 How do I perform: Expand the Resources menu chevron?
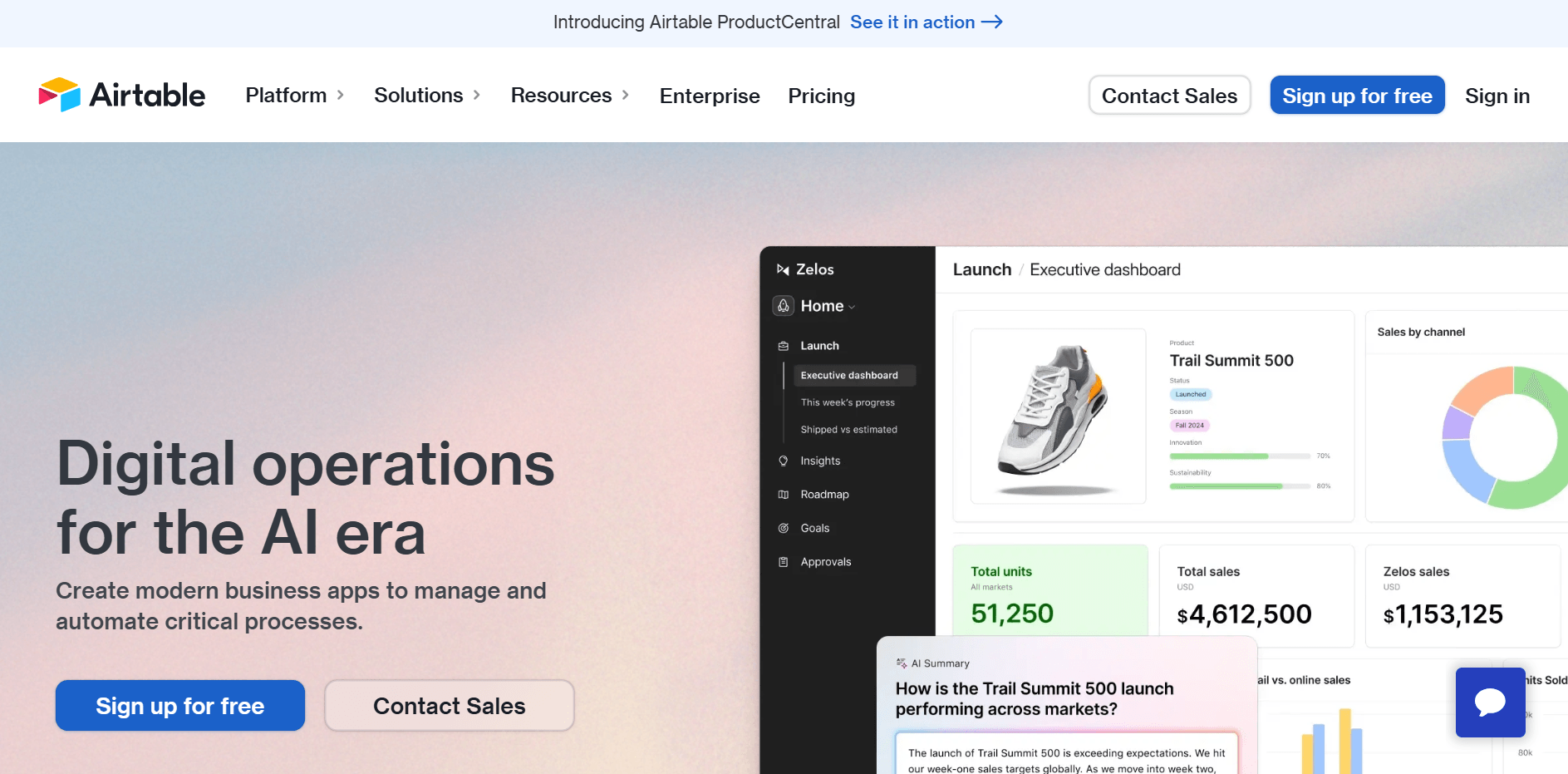tap(626, 96)
